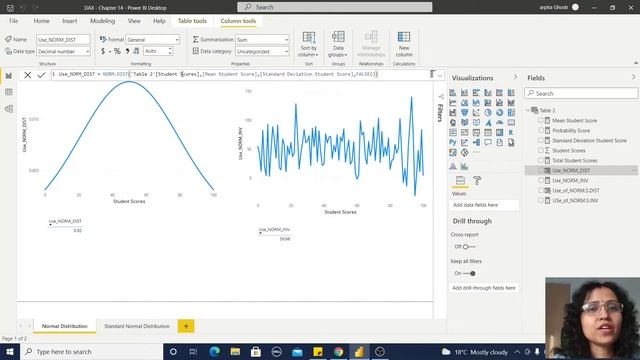
Task: Check Standard Deviation Student Score field
Action: (x=541, y=140)
